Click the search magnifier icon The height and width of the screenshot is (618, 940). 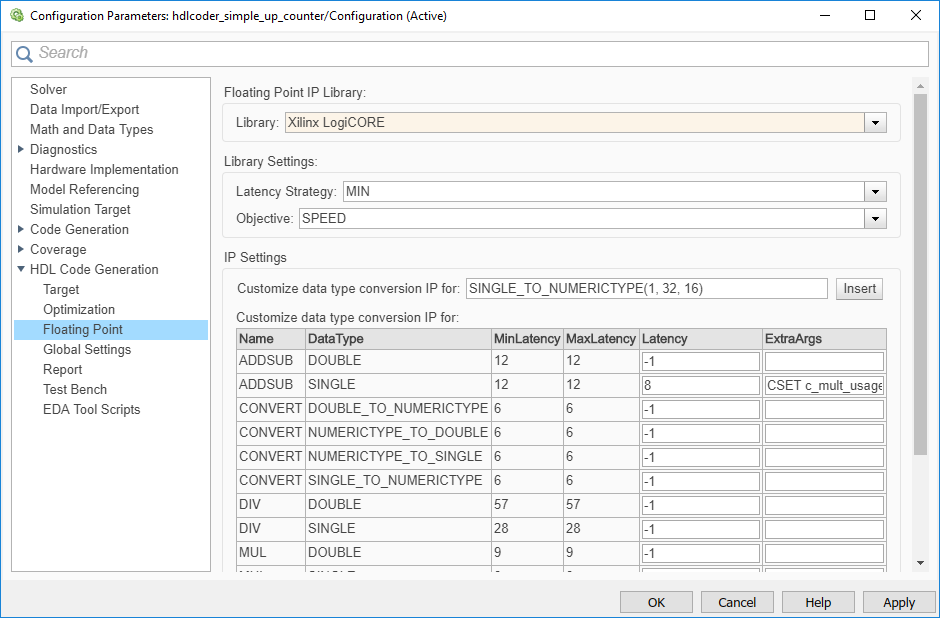[25, 54]
